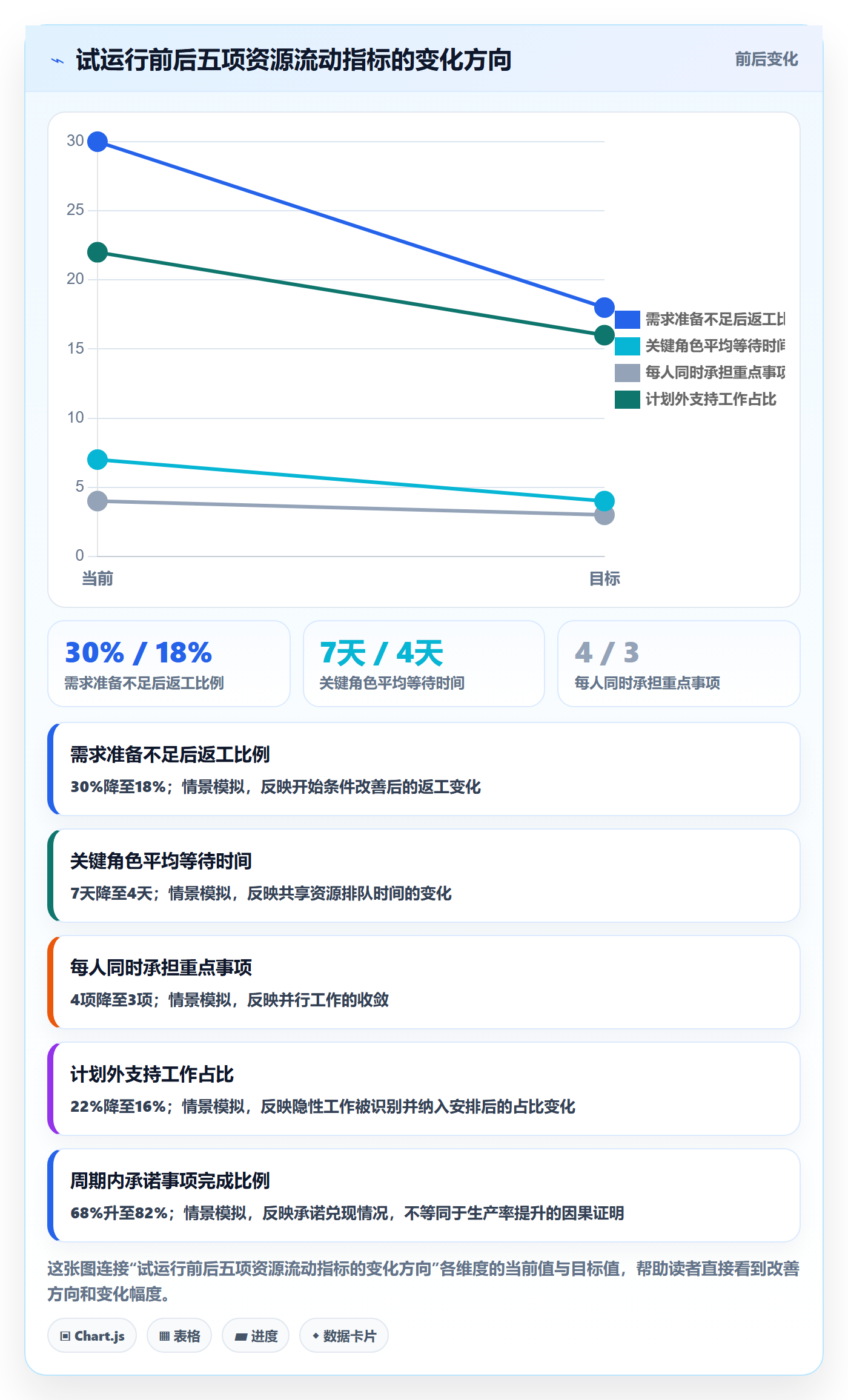Click the cyan data point at 7 for 当前
This screenshot has height=1400, width=848.
[x=98, y=460]
